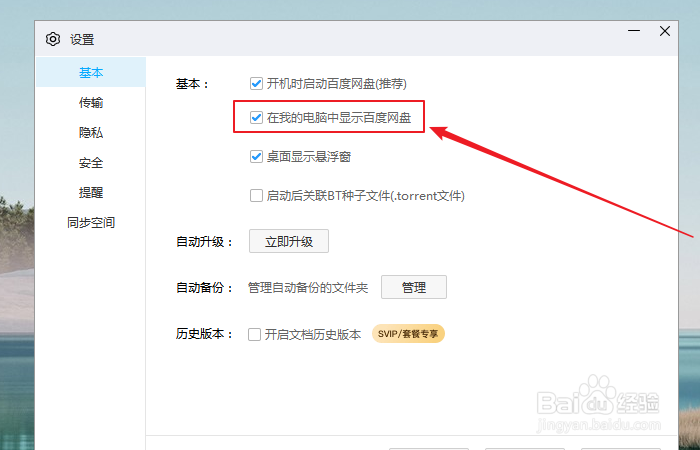Enable 开启文档历史版本 checkbox
The height and width of the screenshot is (450, 700).
254,334
